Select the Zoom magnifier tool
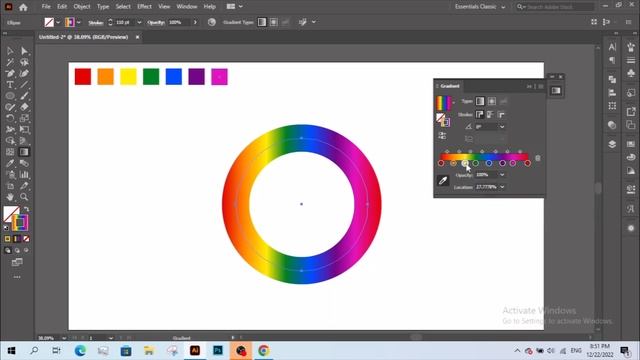The image size is (640, 360). point(24,197)
